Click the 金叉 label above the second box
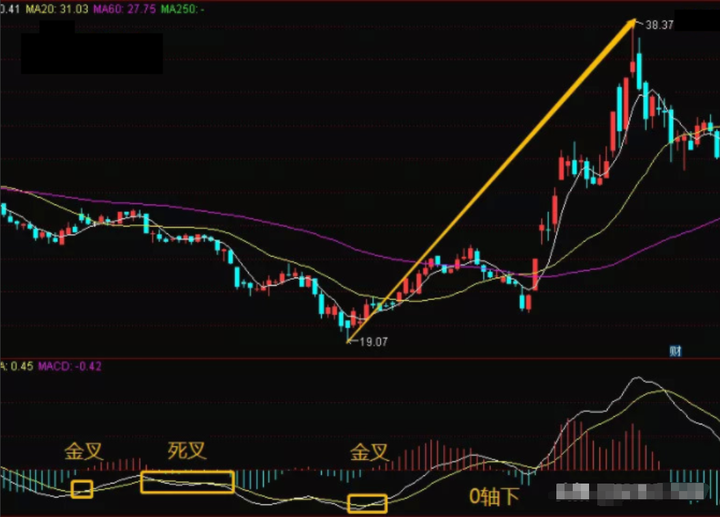 (x=369, y=453)
